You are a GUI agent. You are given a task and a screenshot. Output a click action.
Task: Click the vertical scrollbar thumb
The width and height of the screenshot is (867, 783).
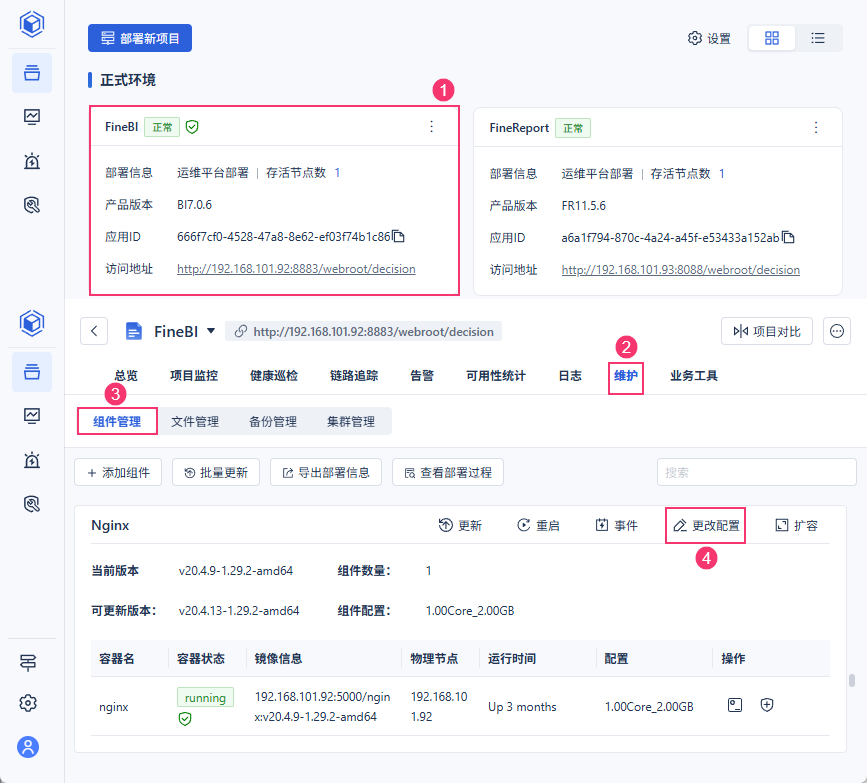click(852, 680)
